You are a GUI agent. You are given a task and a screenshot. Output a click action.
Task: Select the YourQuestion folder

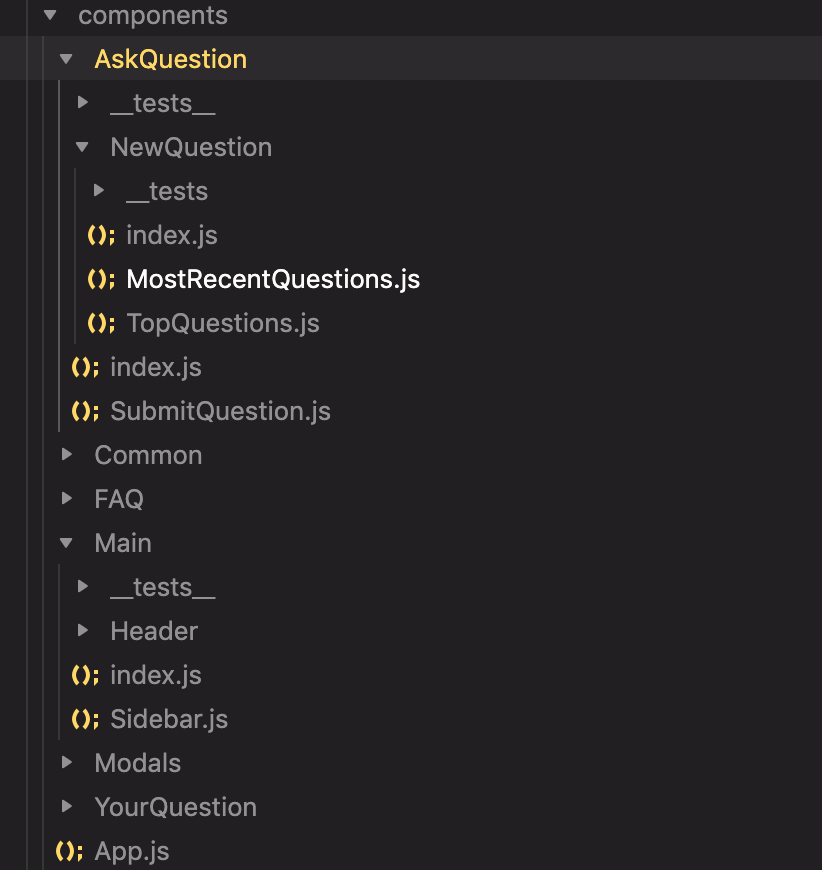point(175,807)
